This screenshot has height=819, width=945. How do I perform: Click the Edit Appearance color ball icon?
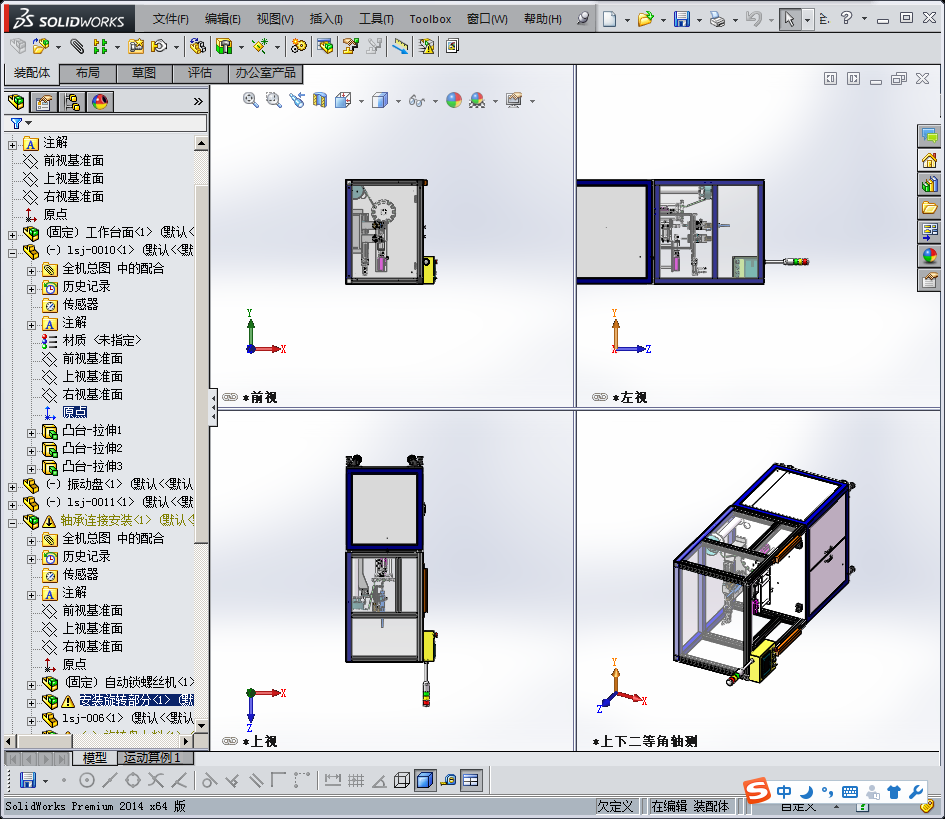pos(454,100)
